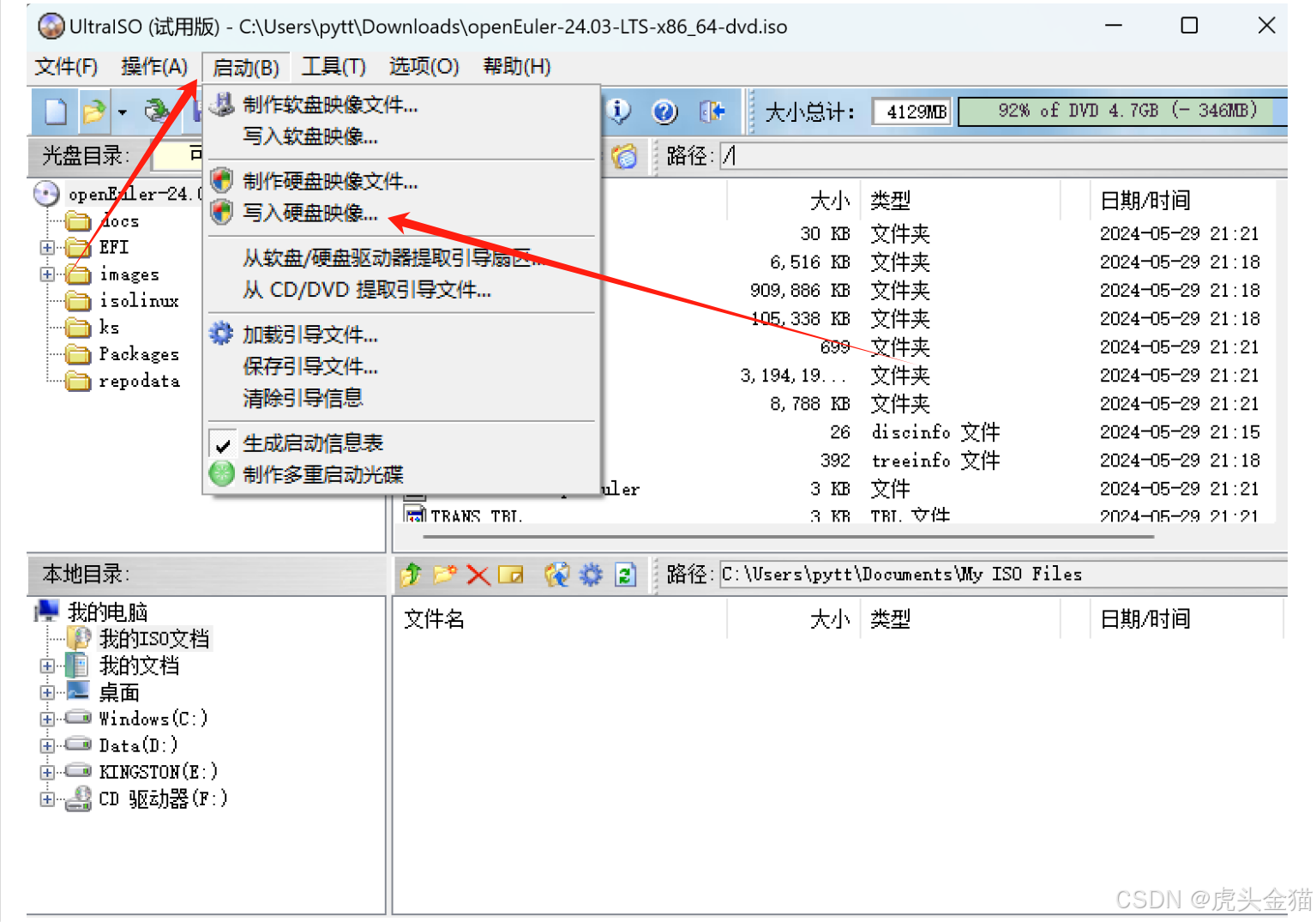This screenshot has width=1316, height=922.
Task: Click the 日期/时间 column header in disc list
Action: click(1145, 201)
